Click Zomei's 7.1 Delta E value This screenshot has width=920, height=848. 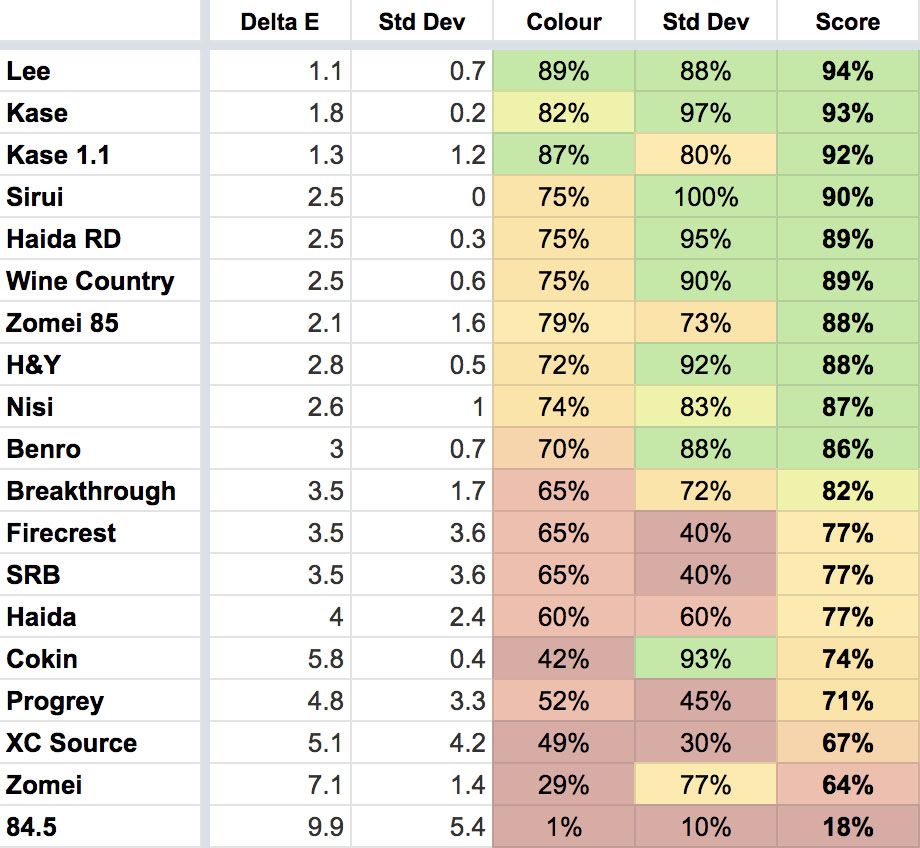coord(326,785)
